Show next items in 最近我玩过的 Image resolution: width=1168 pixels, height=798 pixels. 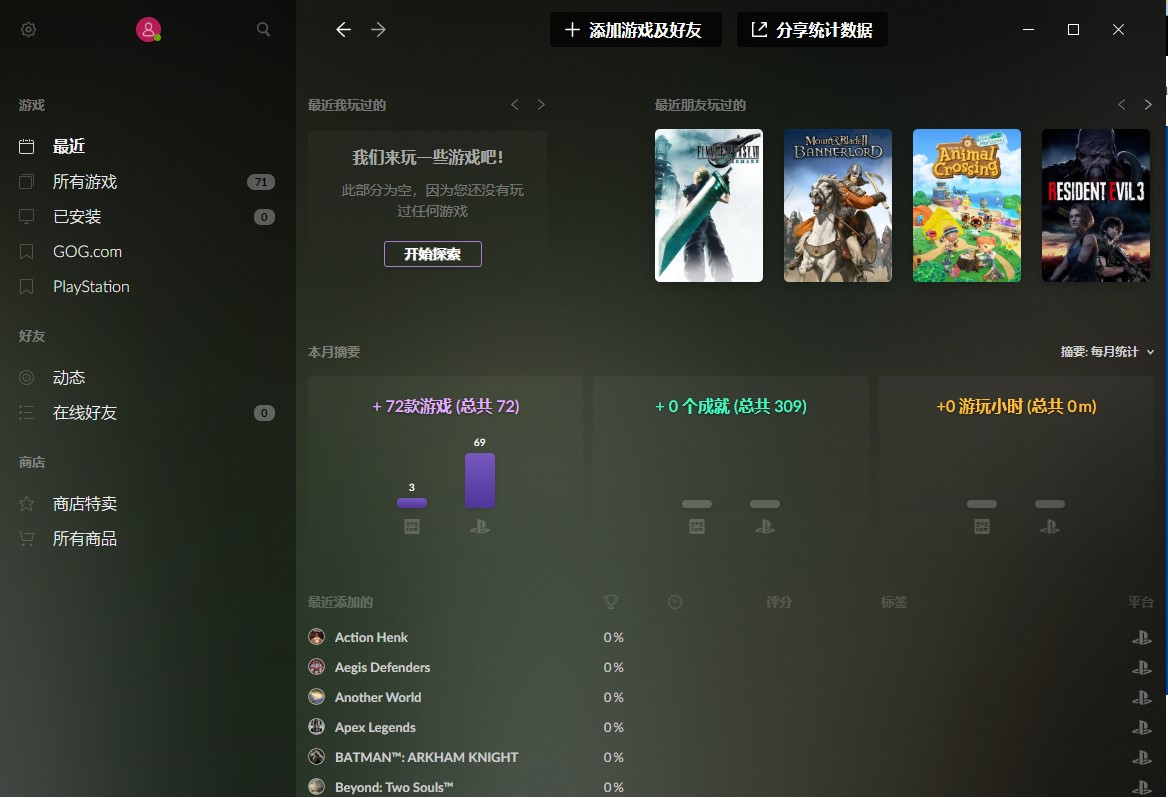tap(541, 105)
